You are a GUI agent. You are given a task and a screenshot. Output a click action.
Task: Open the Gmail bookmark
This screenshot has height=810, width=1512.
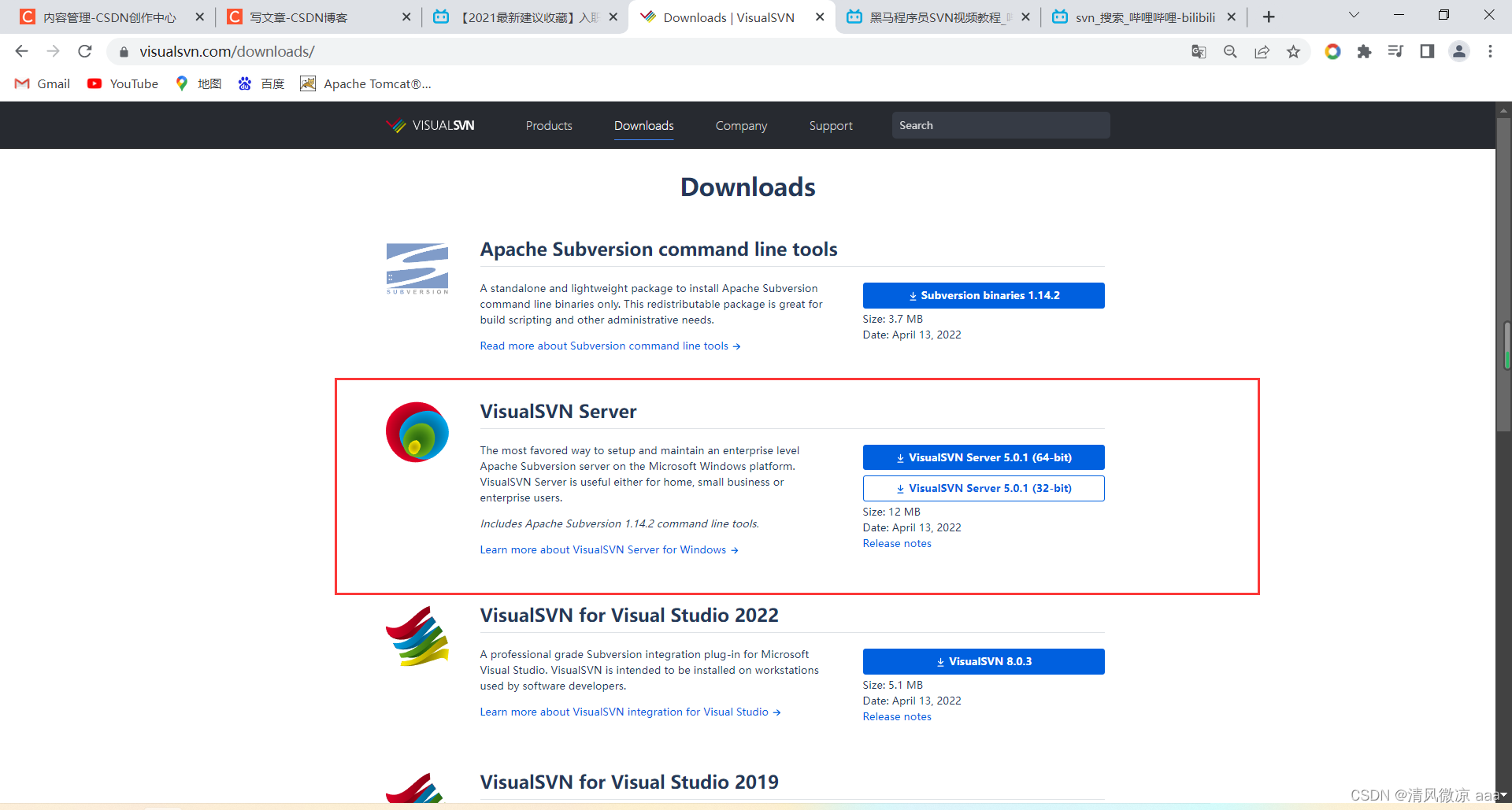pos(43,83)
